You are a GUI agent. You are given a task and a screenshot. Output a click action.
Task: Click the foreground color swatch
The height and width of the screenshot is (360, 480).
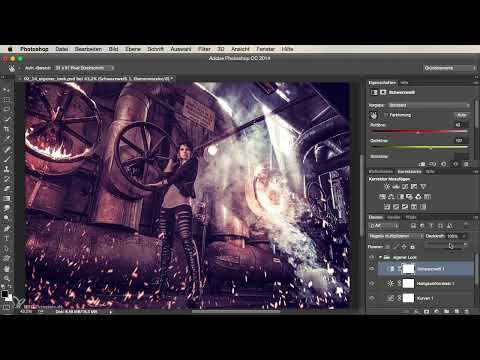(x=5, y=294)
